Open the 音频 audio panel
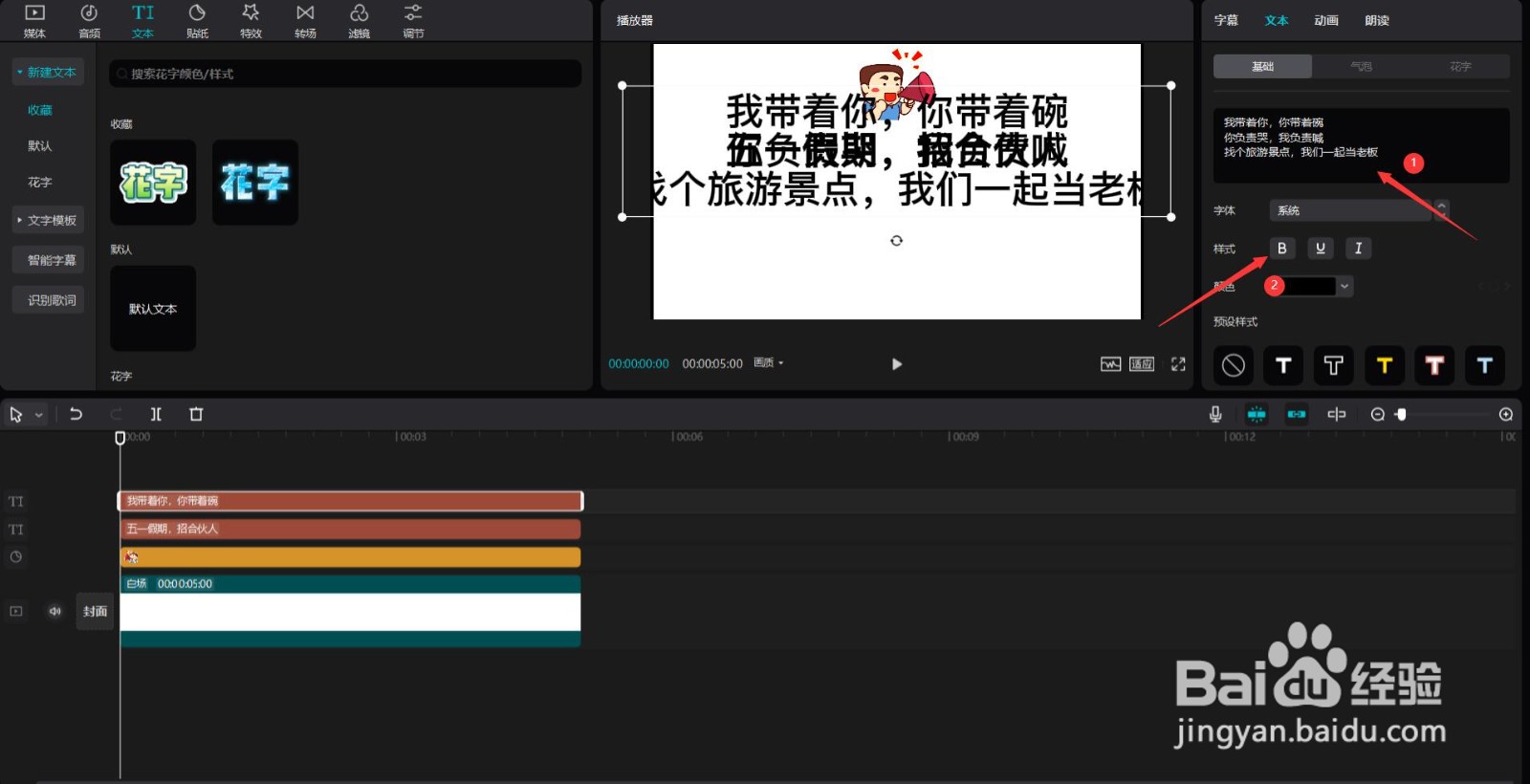 click(x=89, y=20)
